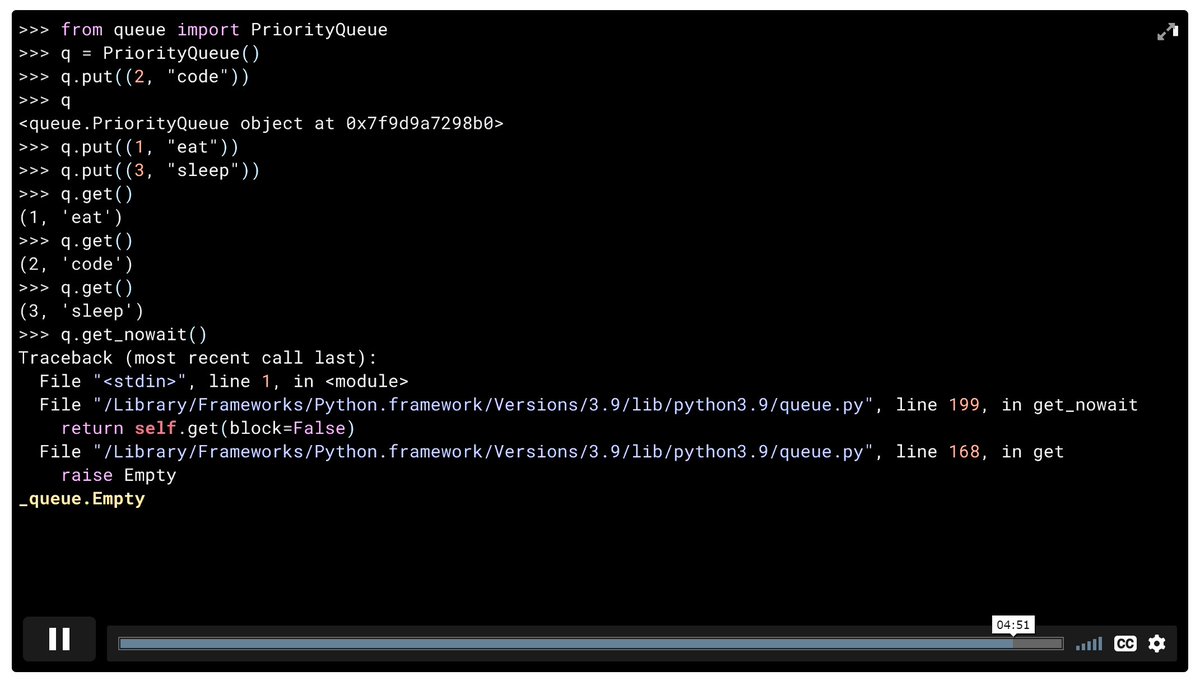1200x685 pixels.
Task: Enter fullscreen with the expand arrows icon
Action: coord(1167,32)
